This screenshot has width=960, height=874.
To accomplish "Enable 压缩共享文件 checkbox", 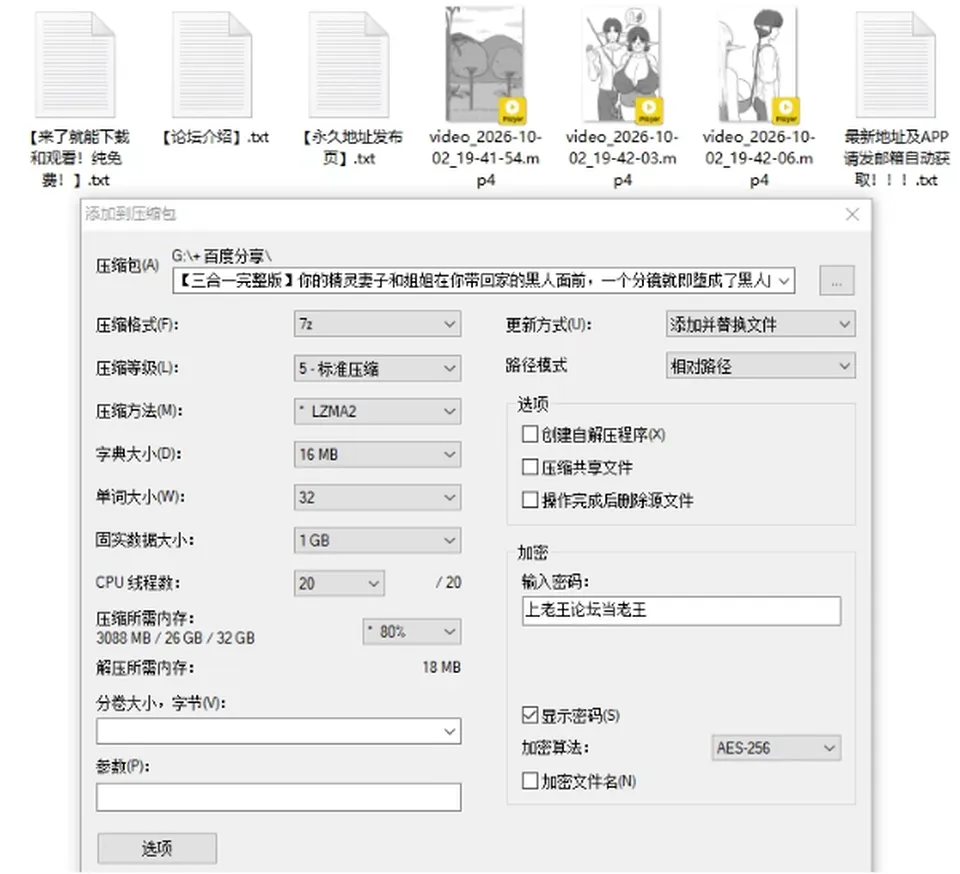I will 530,468.
